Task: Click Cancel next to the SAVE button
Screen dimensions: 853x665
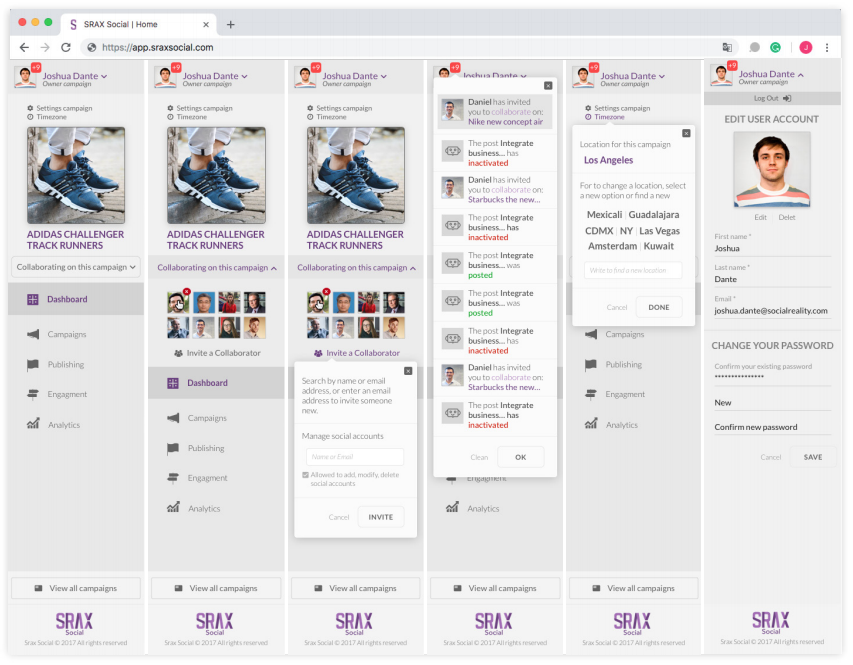Action: point(770,457)
